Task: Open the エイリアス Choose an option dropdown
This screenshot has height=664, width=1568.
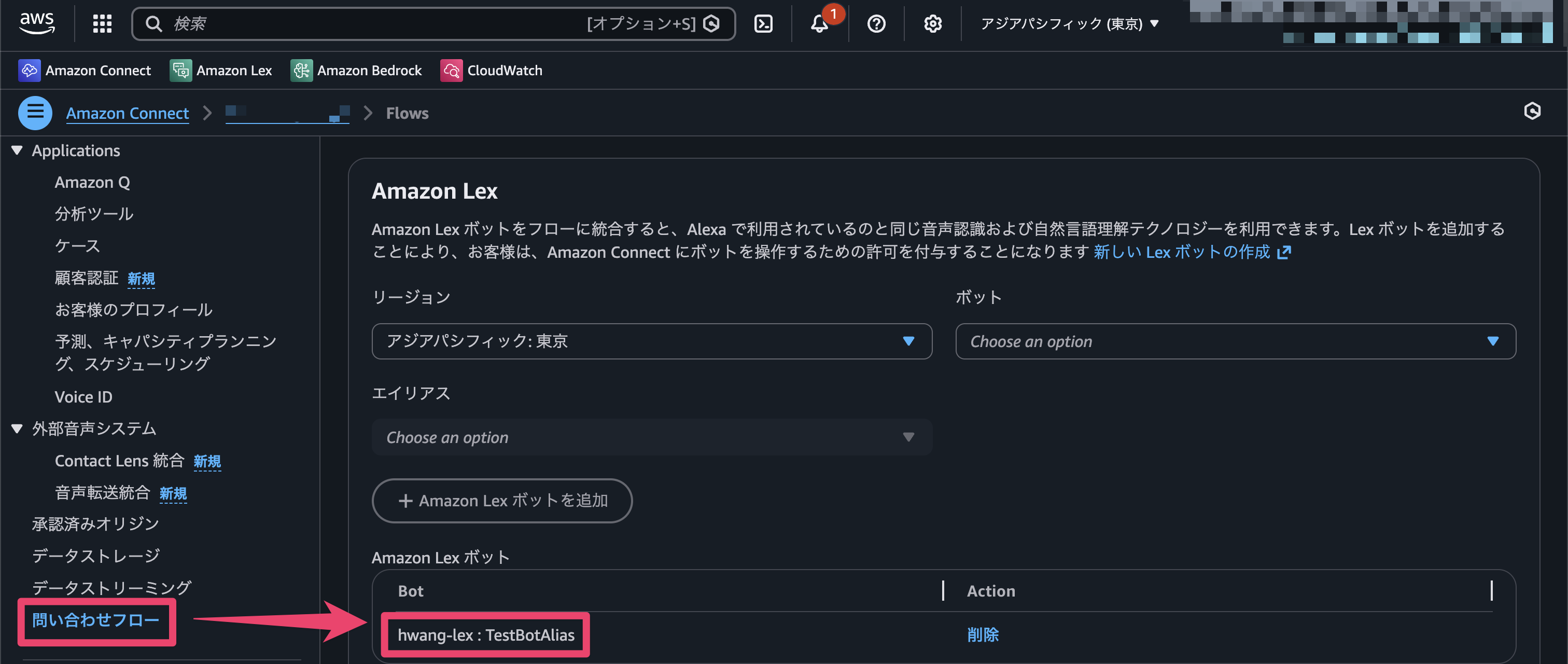Action: click(x=651, y=437)
